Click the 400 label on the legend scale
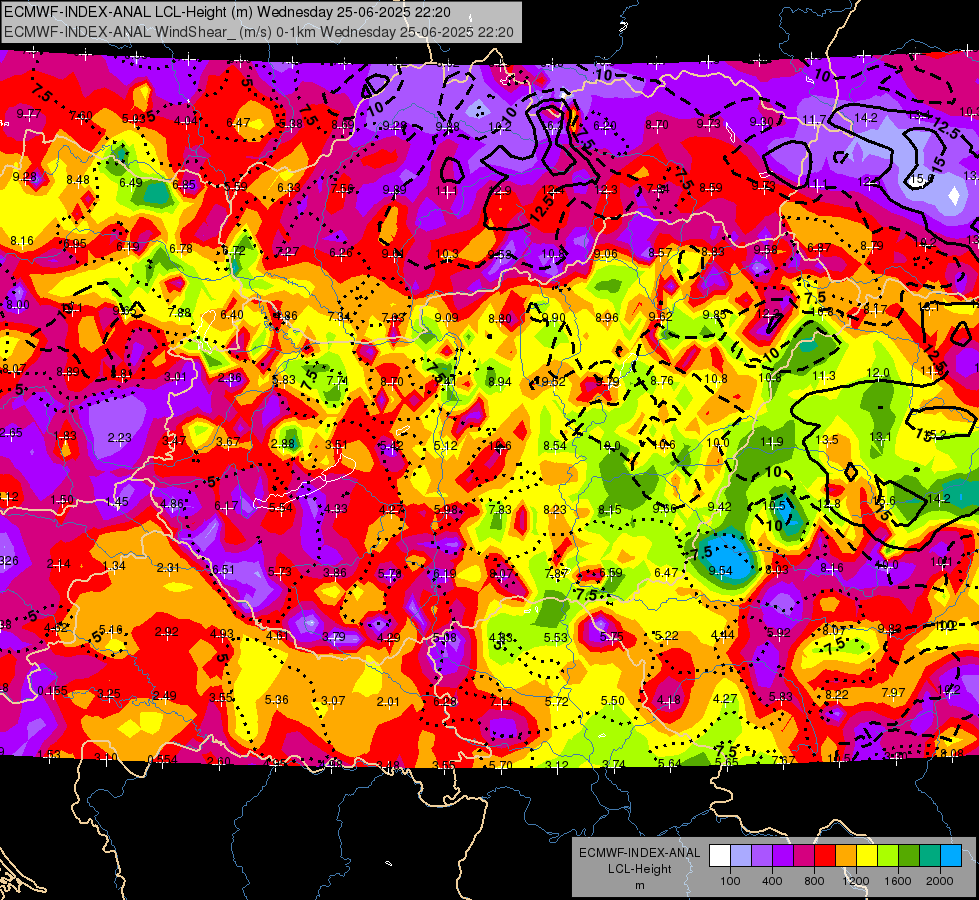 (x=772, y=881)
